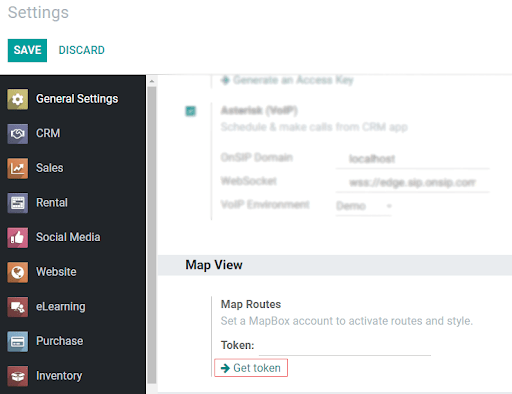Toggle the Asterisk (VoIP) checkbox
Viewport: 512px width, 394px height.
191,111
